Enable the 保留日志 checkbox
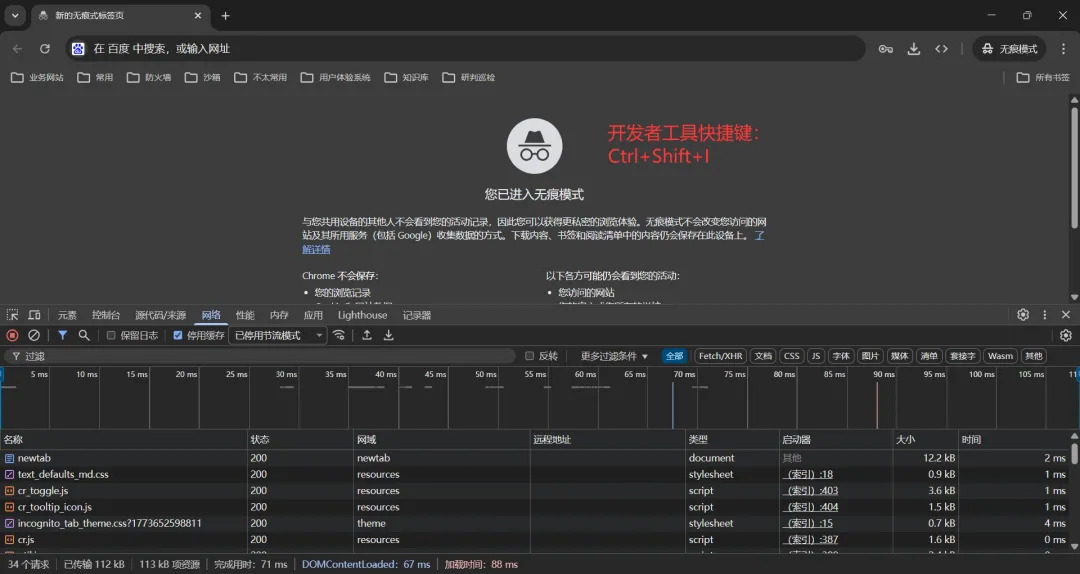The width and height of the screenshot is (1080, 574). [111, 336]
